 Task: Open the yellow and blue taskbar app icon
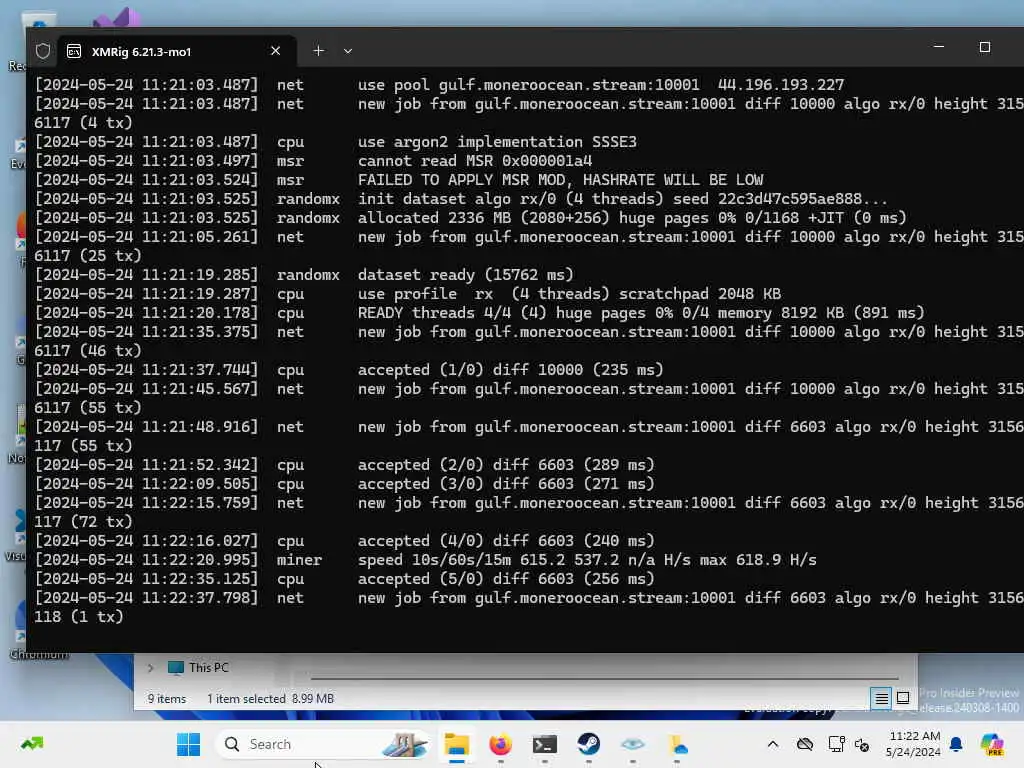pos(677,744)
